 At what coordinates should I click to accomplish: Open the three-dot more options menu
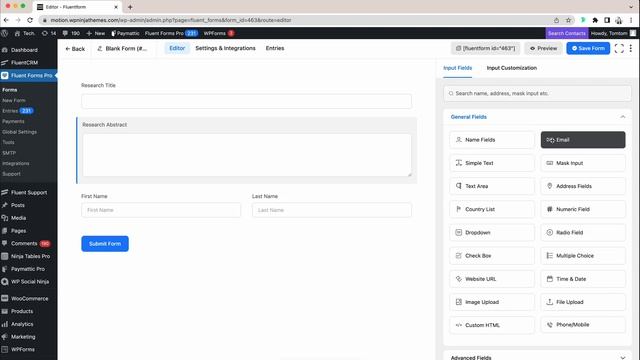coord(631,48)
